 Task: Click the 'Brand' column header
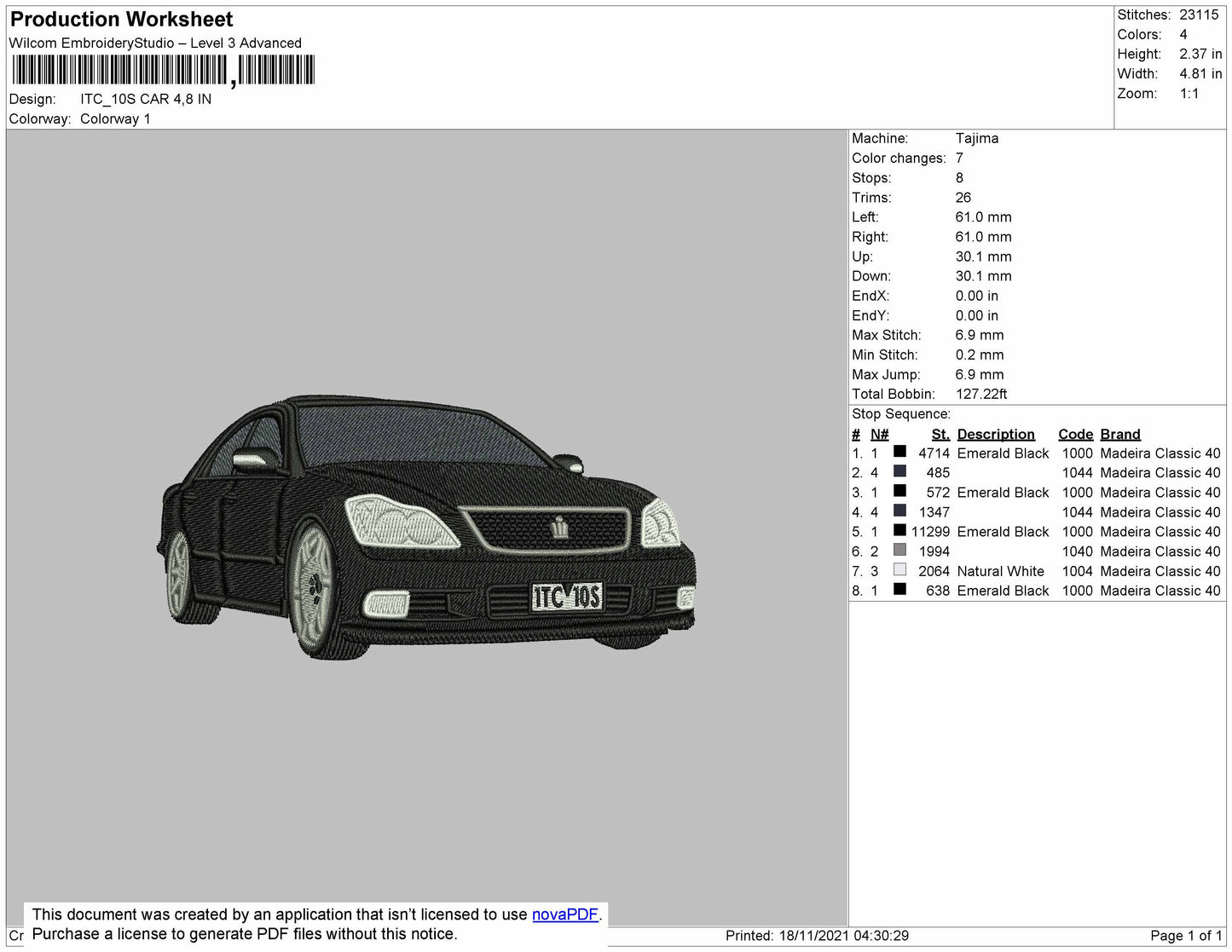1120,435
